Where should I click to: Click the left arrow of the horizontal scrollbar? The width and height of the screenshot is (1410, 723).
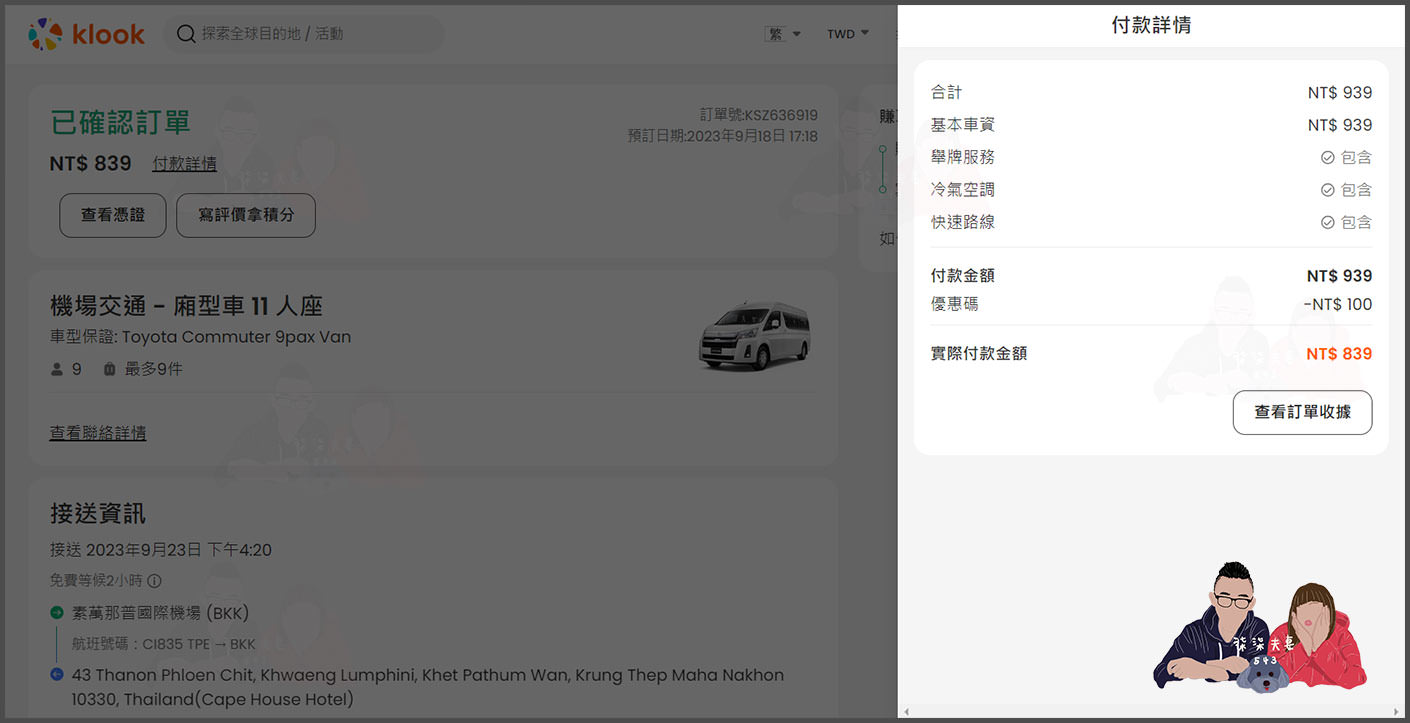click(905, 712)
